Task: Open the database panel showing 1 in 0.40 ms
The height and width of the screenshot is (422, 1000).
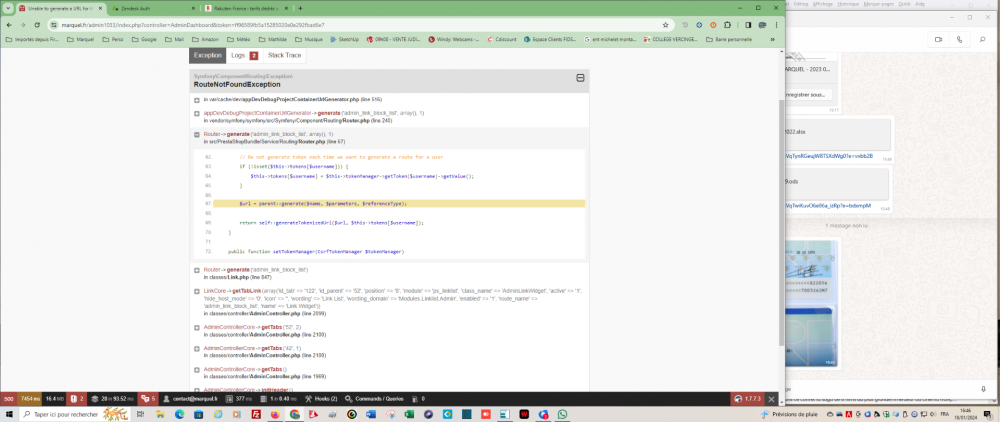Action: point(277,399)
